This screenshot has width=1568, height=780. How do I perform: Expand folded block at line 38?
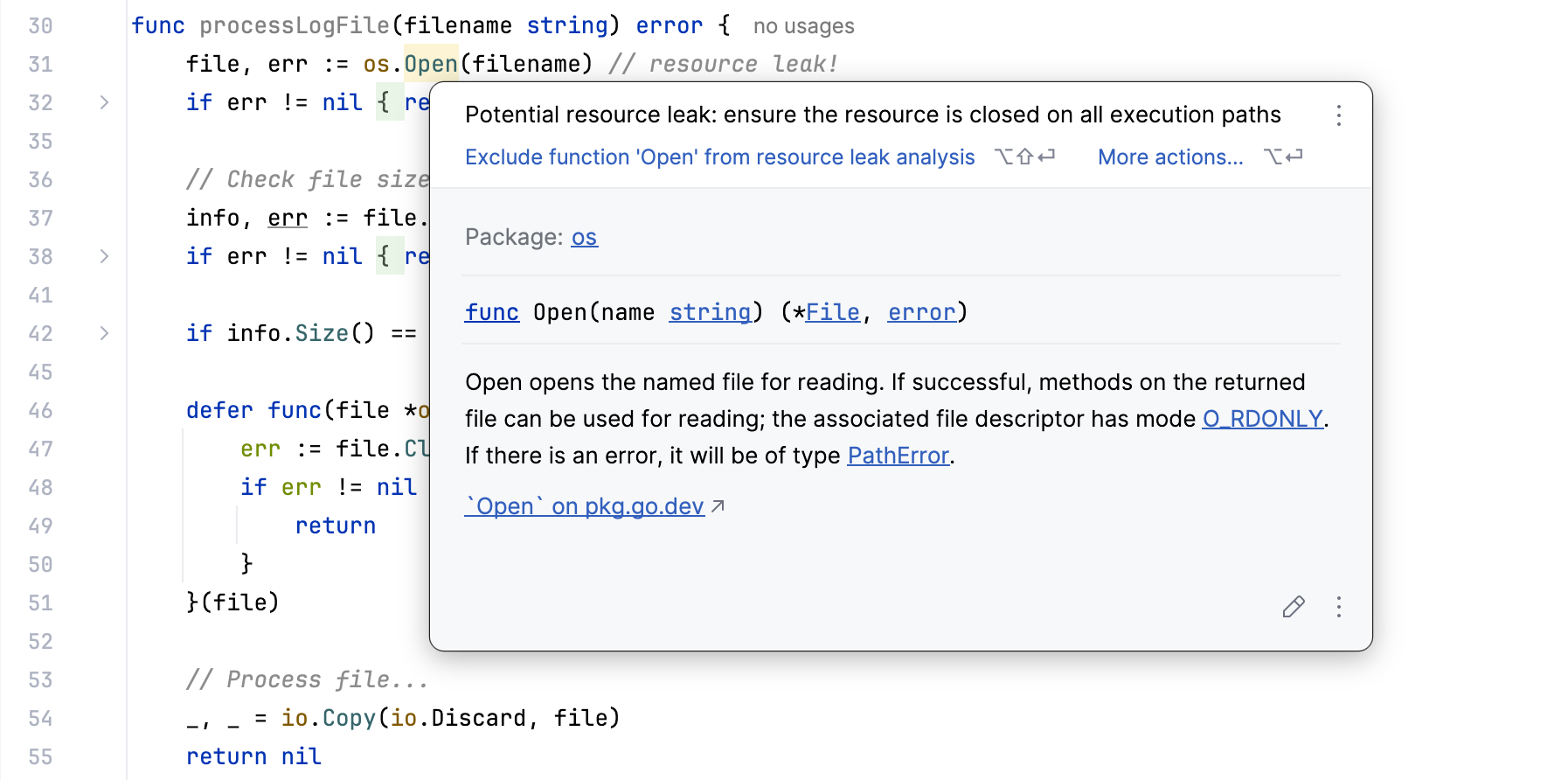coord(104,256)
